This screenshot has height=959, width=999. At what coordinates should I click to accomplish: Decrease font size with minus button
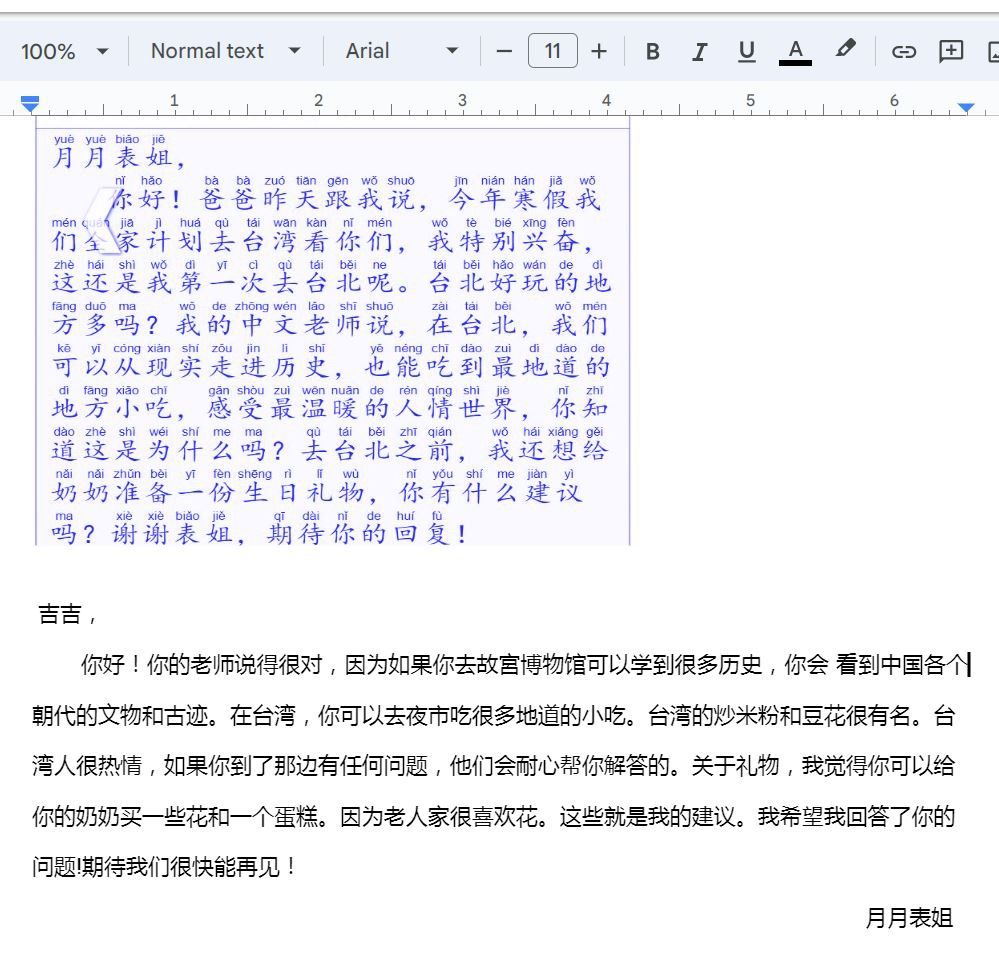505,51
